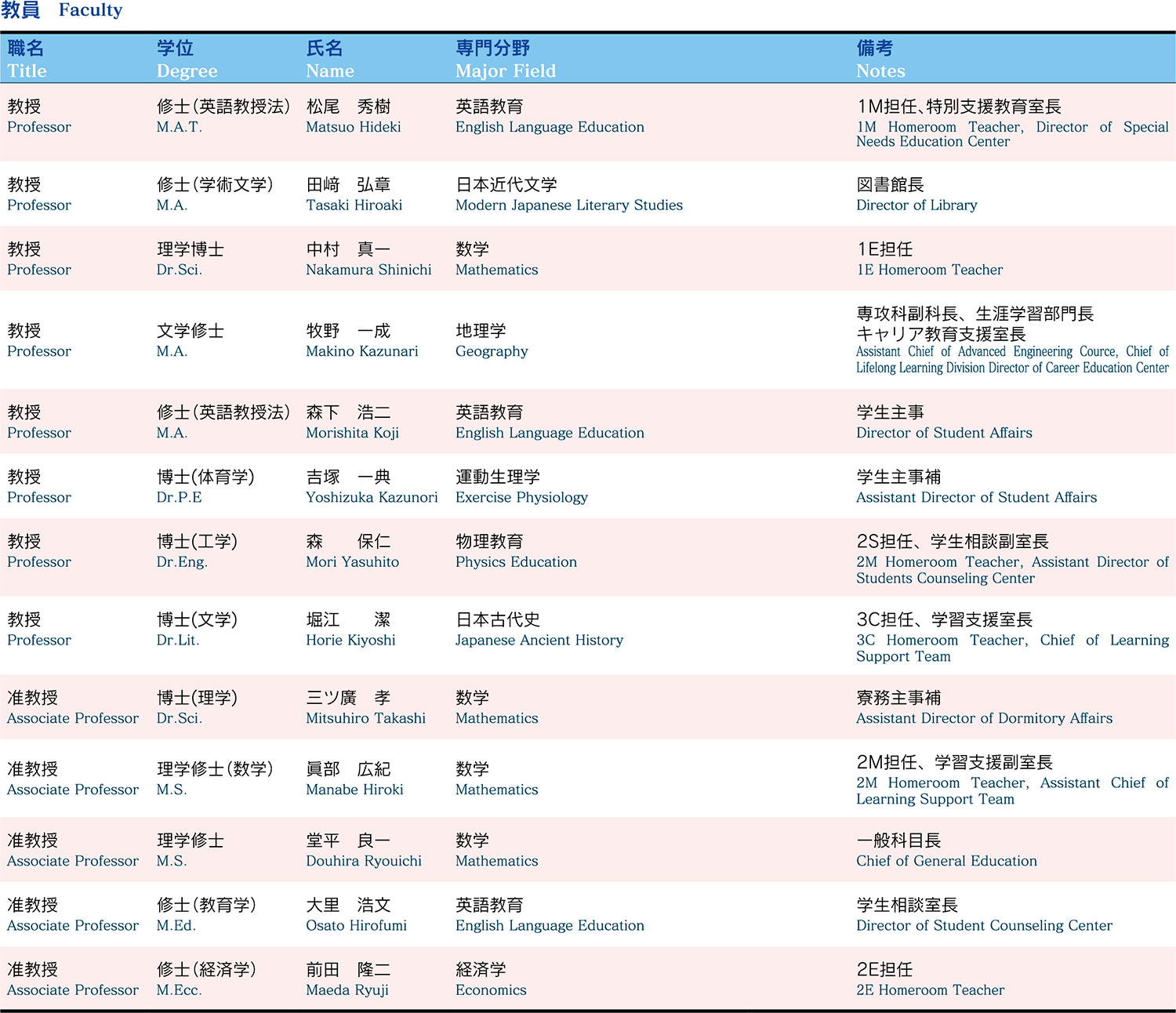Click 'Physics Education' field

(x=516, y=562)
